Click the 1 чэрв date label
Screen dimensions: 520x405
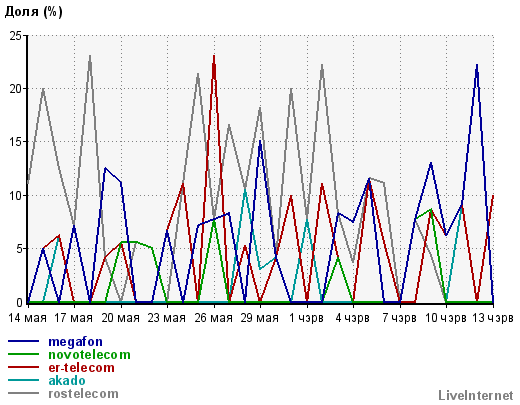[306, 318]
